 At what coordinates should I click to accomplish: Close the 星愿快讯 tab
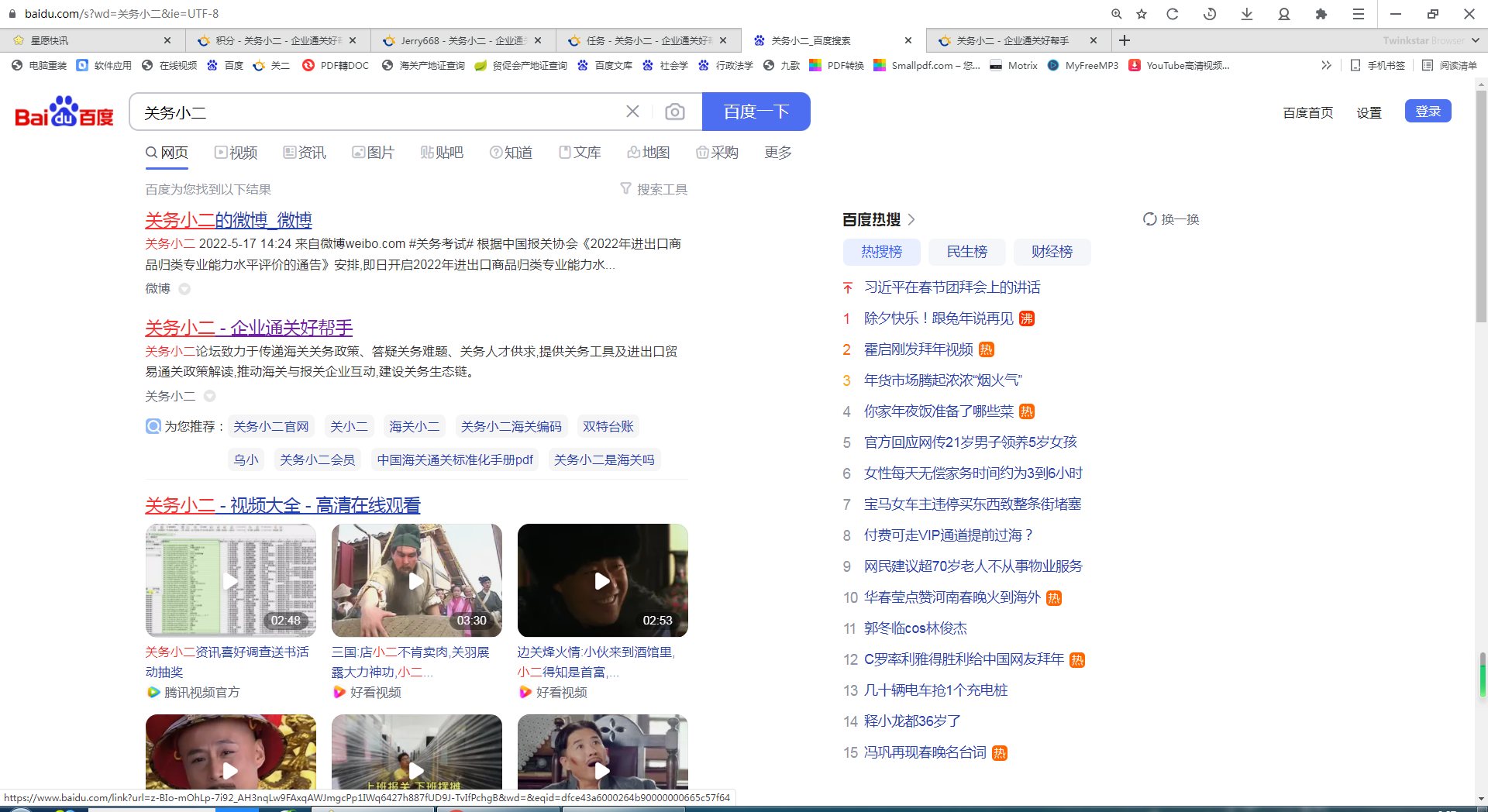tap(167, 40)
